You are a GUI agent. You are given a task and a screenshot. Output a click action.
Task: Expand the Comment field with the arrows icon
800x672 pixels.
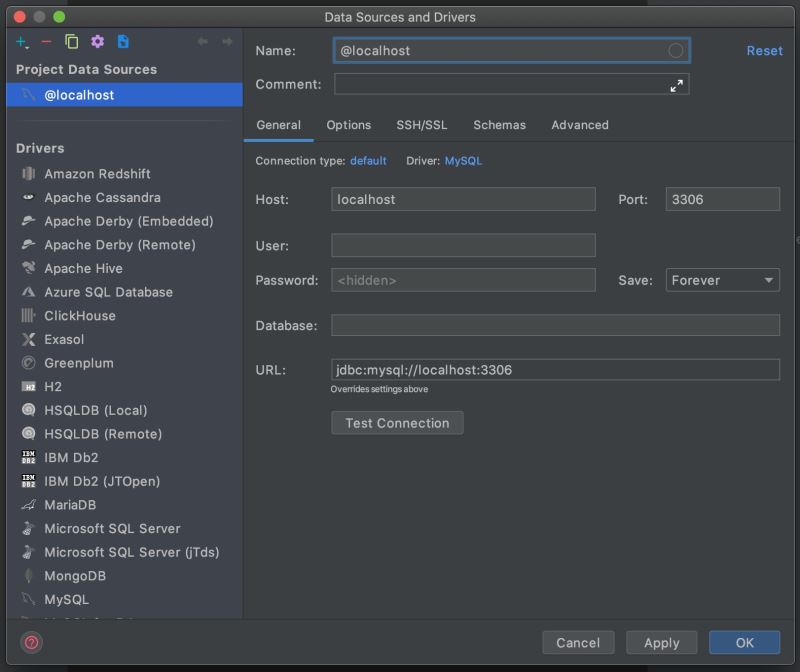pos(677,85)
